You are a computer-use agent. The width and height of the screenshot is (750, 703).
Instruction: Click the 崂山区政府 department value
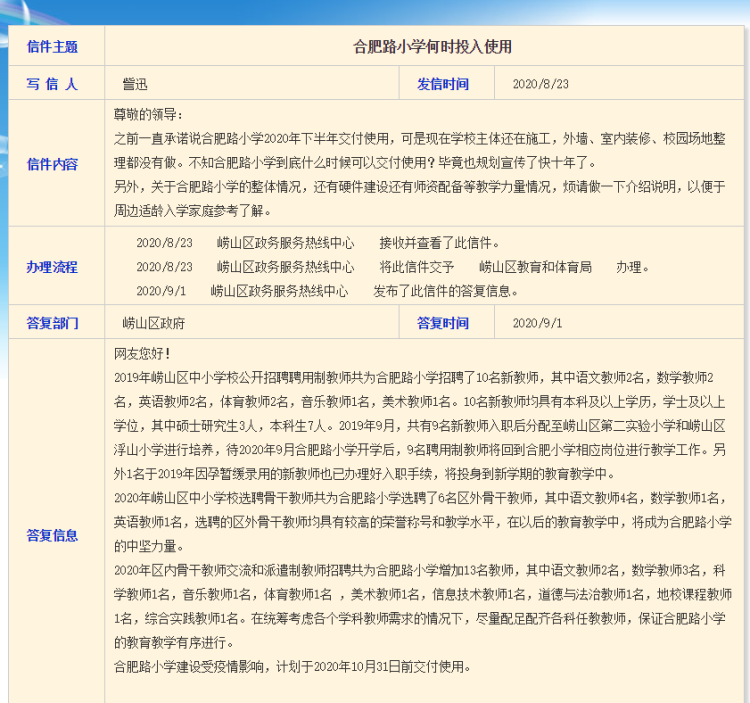(154, 323)
